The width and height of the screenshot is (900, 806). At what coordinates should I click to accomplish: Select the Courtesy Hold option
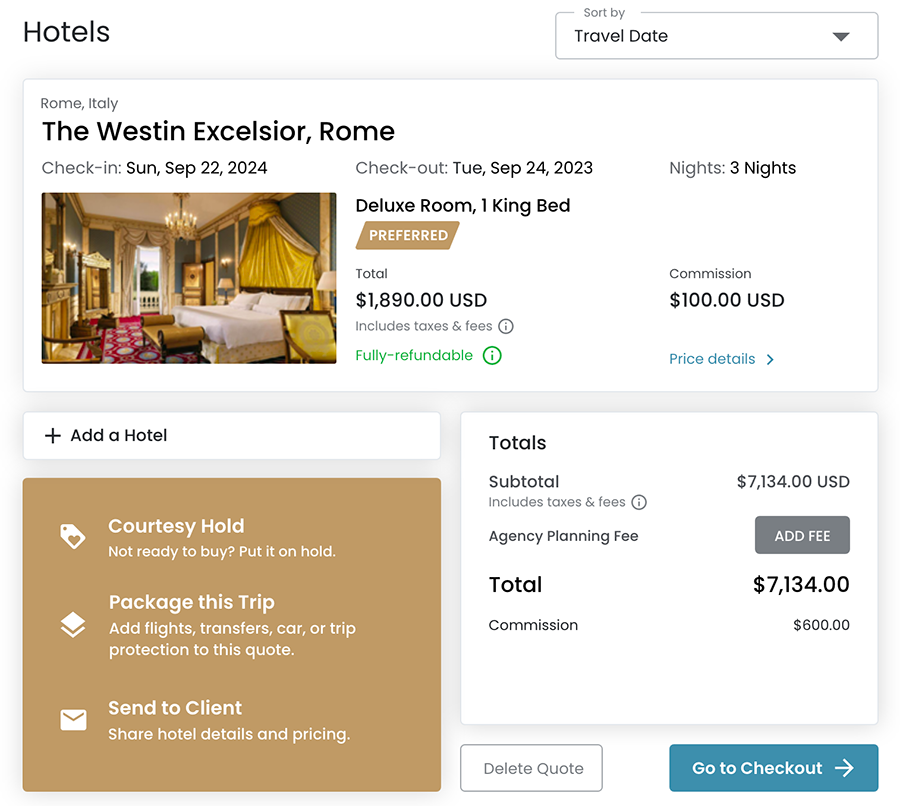[176, 526]
